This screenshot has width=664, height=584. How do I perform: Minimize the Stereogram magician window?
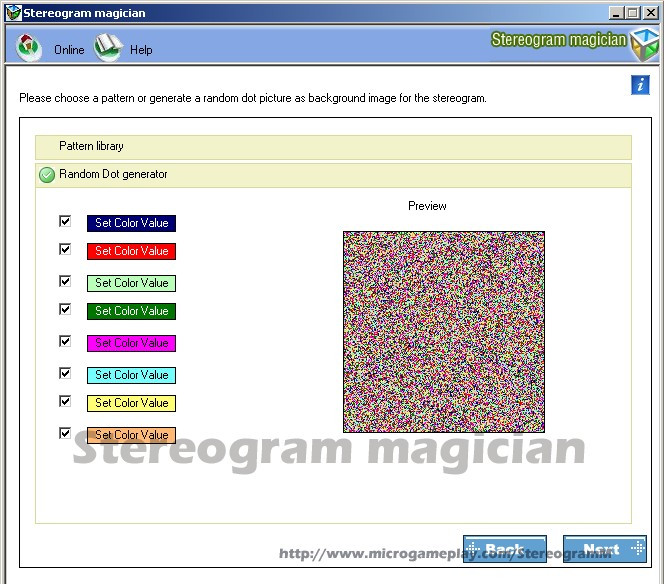click(616, 13)
